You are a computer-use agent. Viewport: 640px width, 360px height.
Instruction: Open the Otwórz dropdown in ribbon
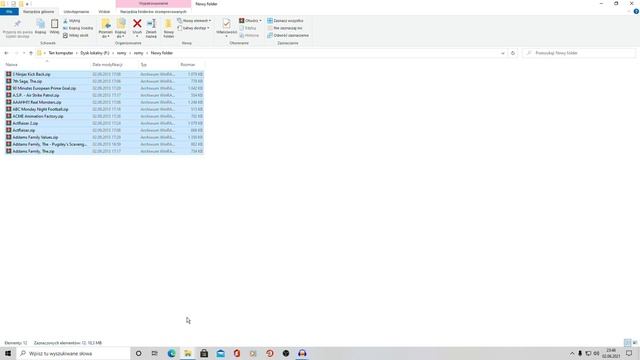(250, 21)
